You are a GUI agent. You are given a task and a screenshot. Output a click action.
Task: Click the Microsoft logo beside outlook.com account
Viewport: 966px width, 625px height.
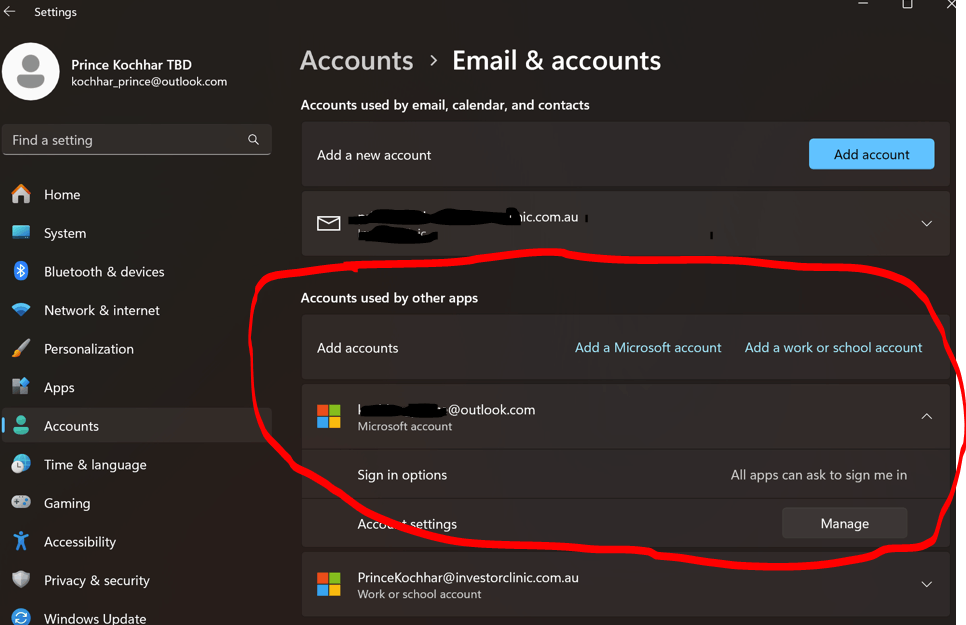pyautogui.click(x=328, y=417)
